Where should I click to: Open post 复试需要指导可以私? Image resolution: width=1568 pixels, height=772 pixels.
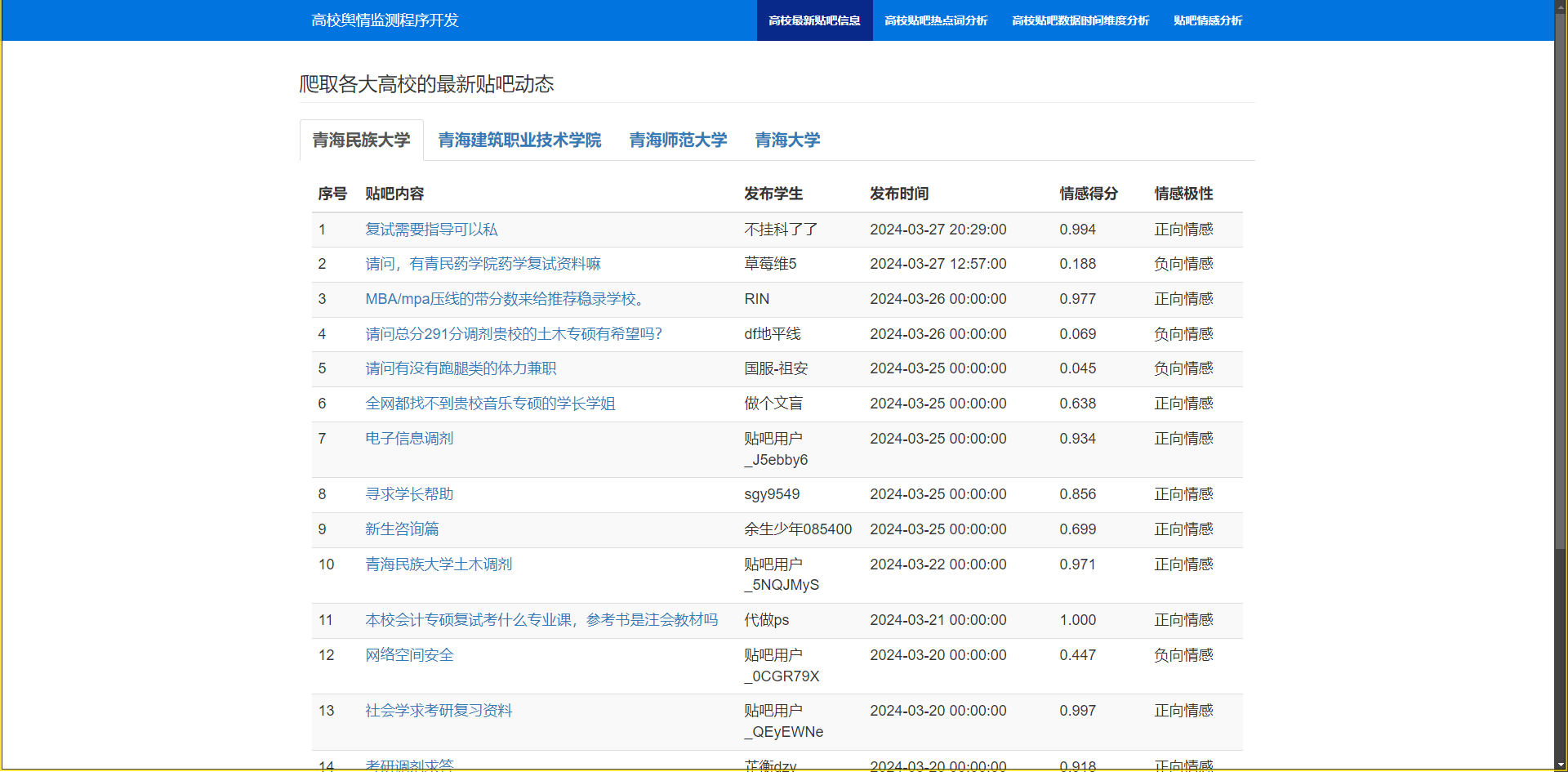431,230
